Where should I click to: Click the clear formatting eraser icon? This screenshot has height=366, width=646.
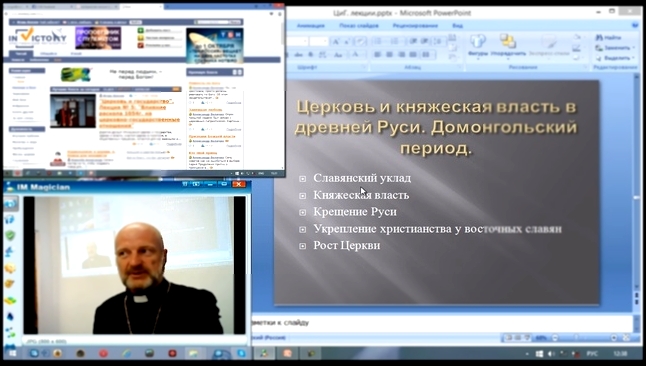tap(360, 41)
